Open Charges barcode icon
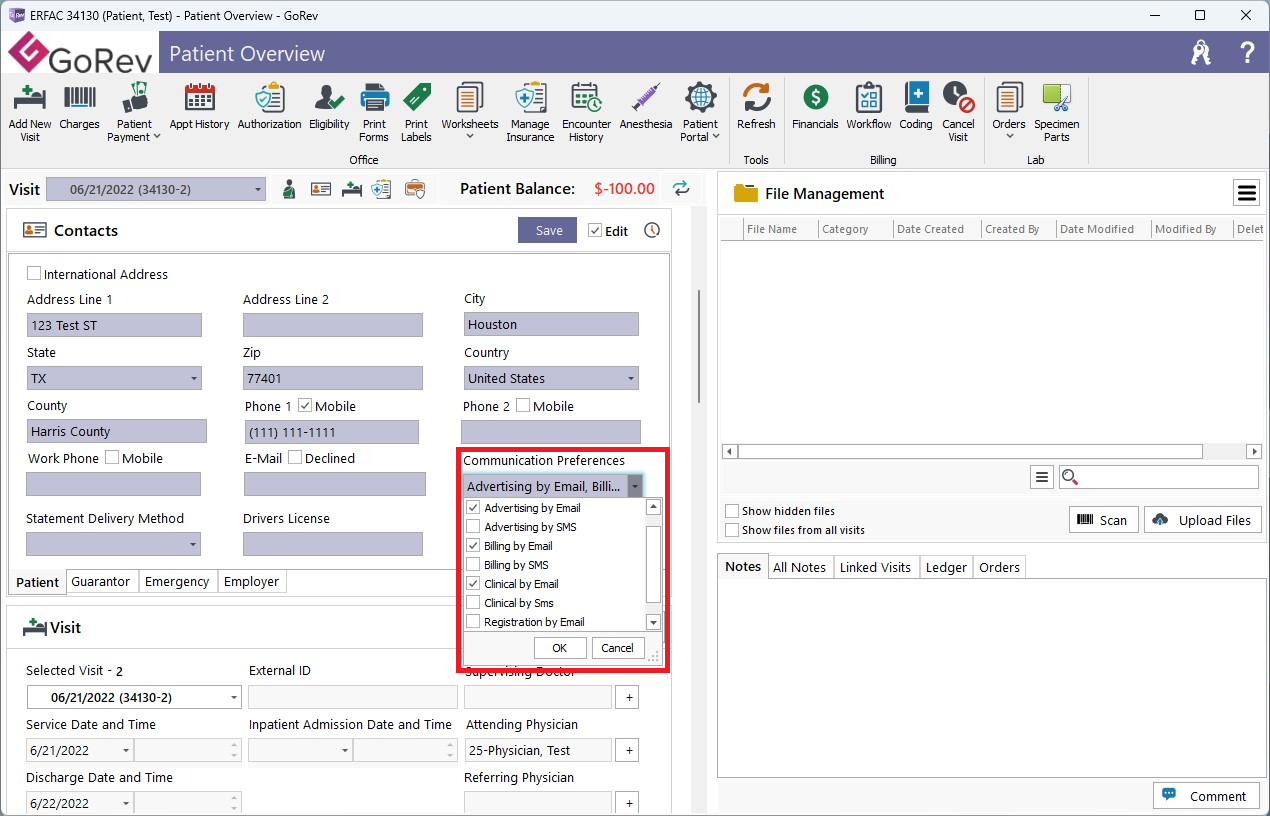This screenshot has width=1270, height=816. point(79,98)
